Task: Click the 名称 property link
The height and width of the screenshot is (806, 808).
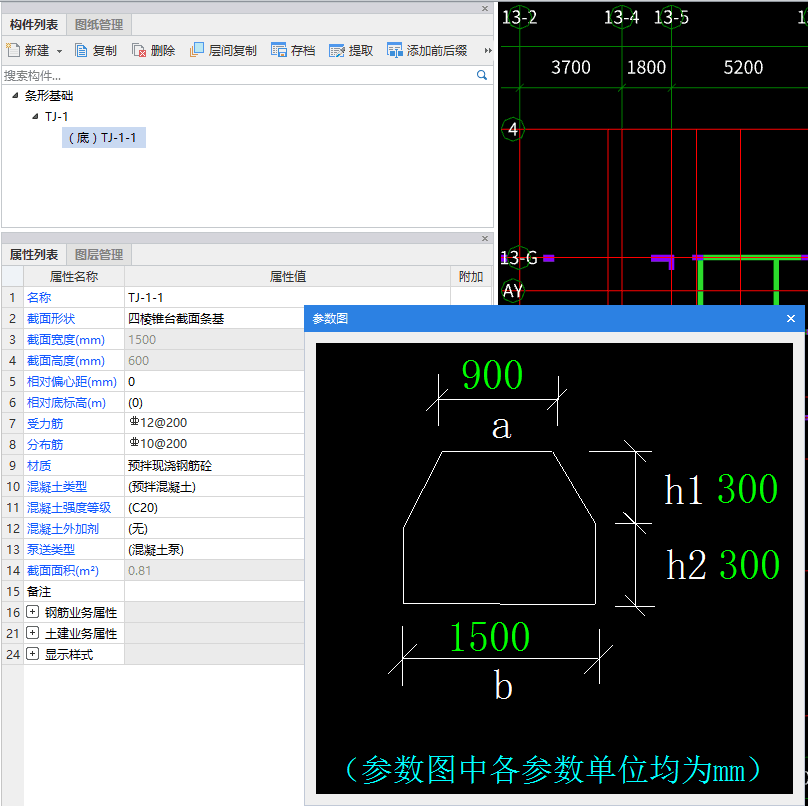Action: (x=39, y=297)
